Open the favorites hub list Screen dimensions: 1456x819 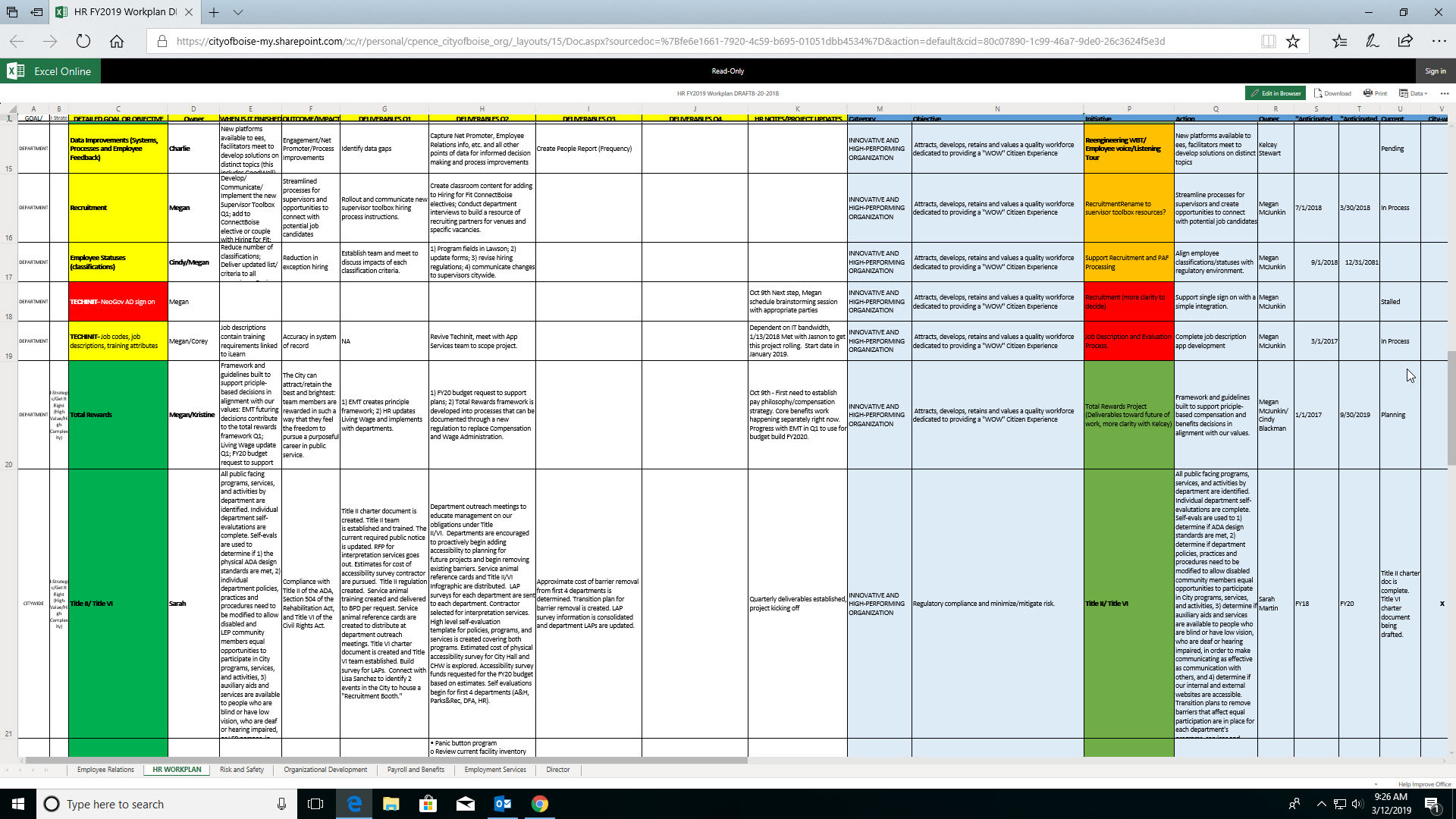(1339, 42)
